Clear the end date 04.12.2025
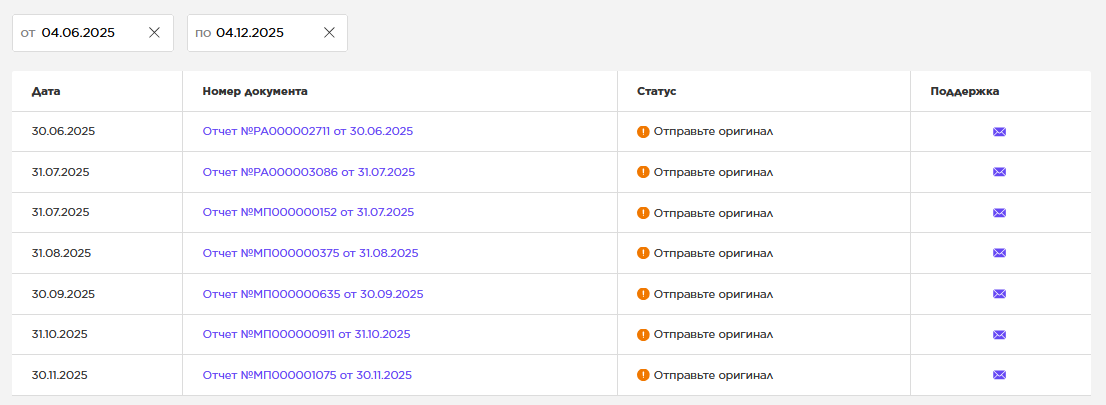This screenshot has width=1106, height=405. 329,32
